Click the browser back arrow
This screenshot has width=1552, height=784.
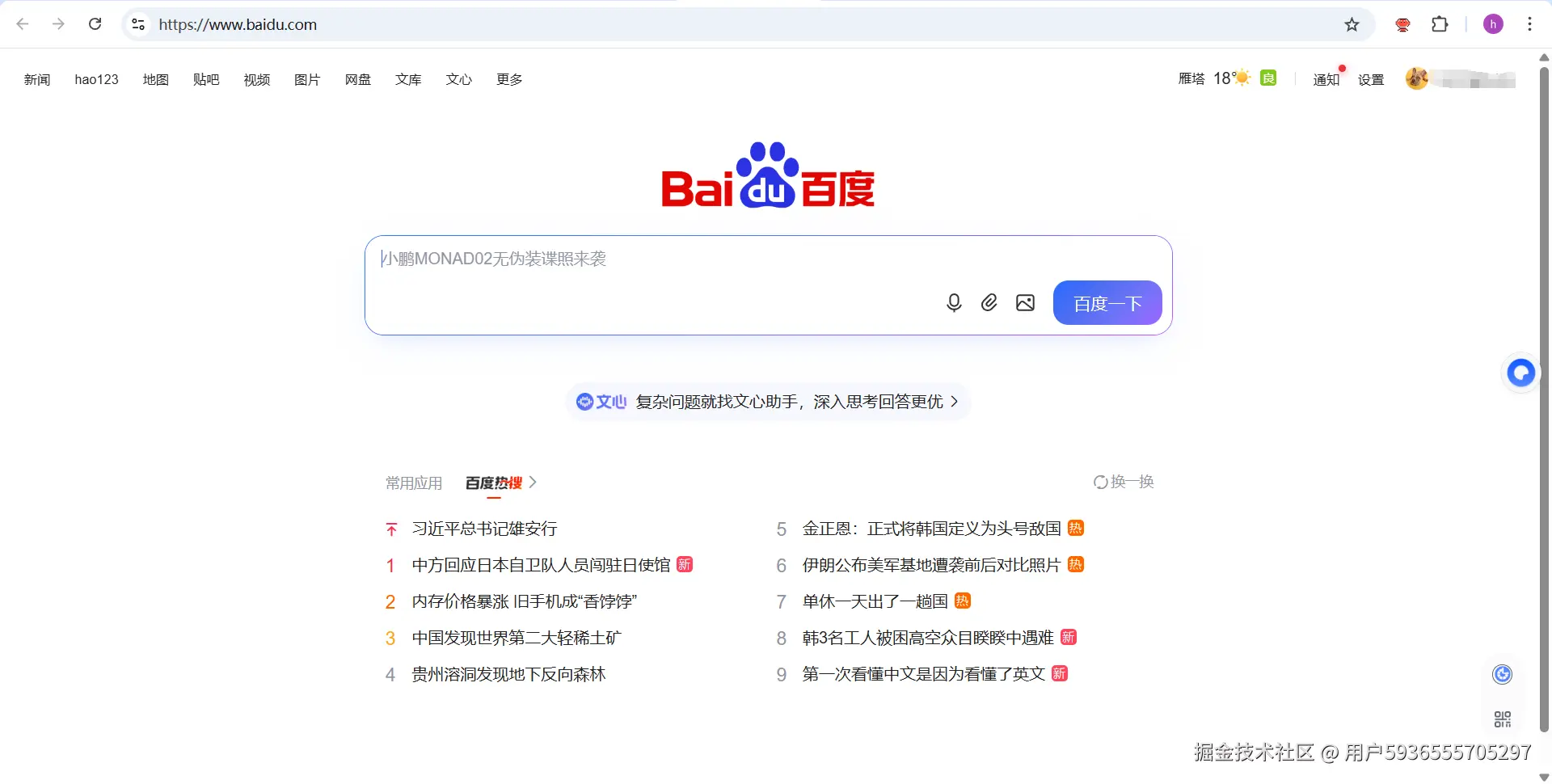[x=23, y=24]
